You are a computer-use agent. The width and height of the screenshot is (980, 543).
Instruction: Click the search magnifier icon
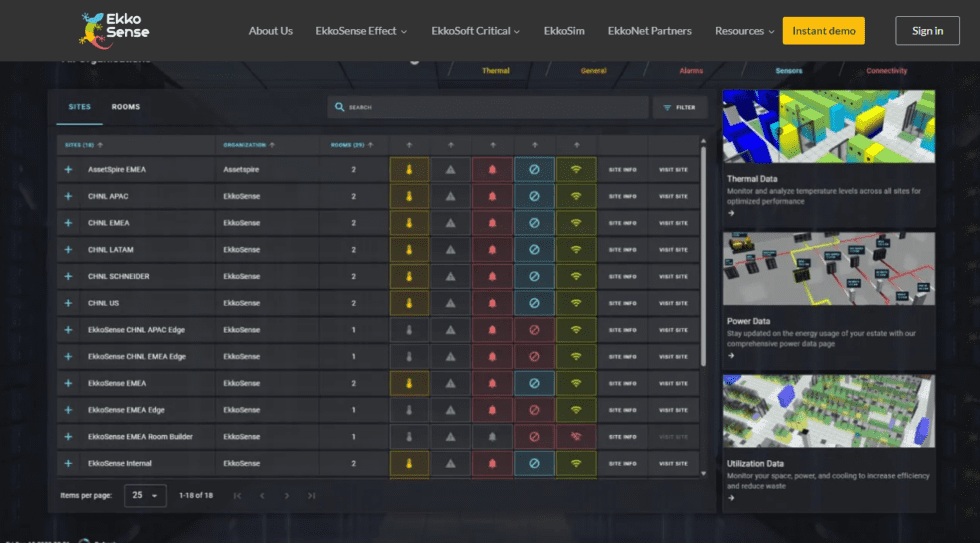339,107
